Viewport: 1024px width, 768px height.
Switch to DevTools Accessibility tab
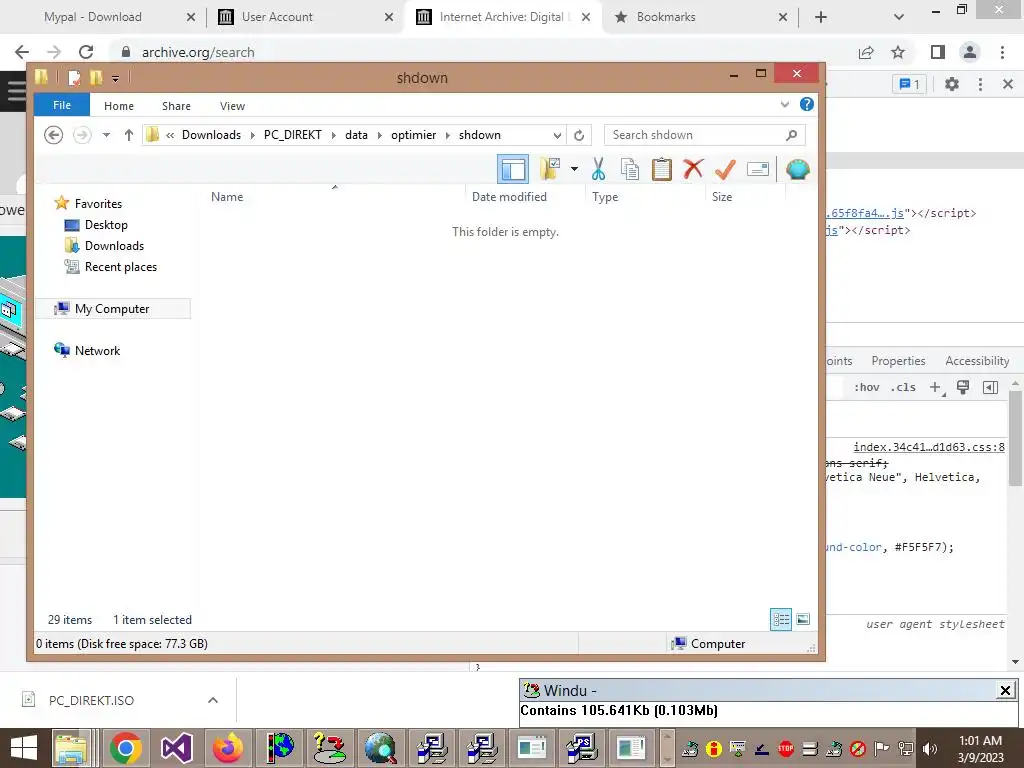[x=977, y=361]
